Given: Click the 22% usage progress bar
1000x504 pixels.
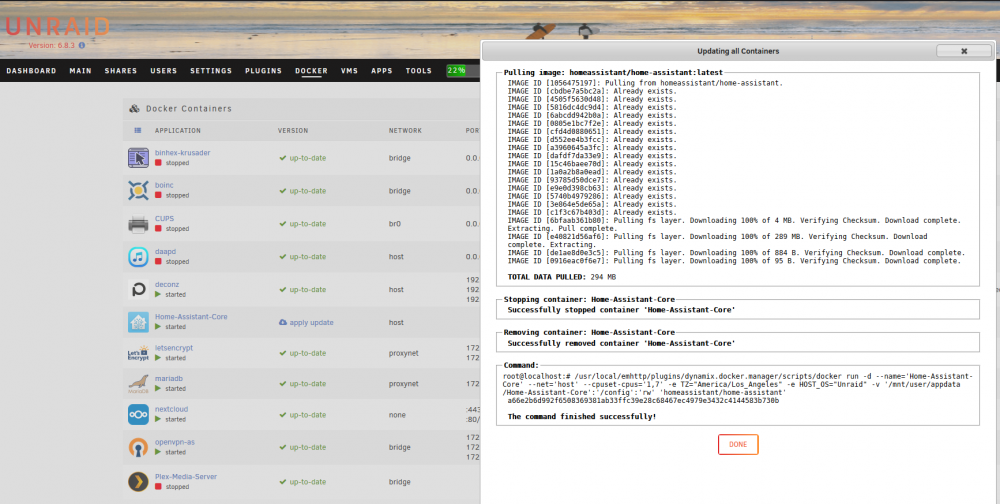Looking at the screenshot, I should pos(464,70).
